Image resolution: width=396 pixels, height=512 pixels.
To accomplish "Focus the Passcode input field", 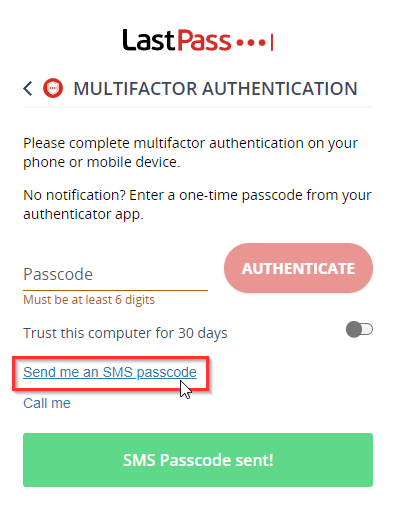I will (115, 275).
